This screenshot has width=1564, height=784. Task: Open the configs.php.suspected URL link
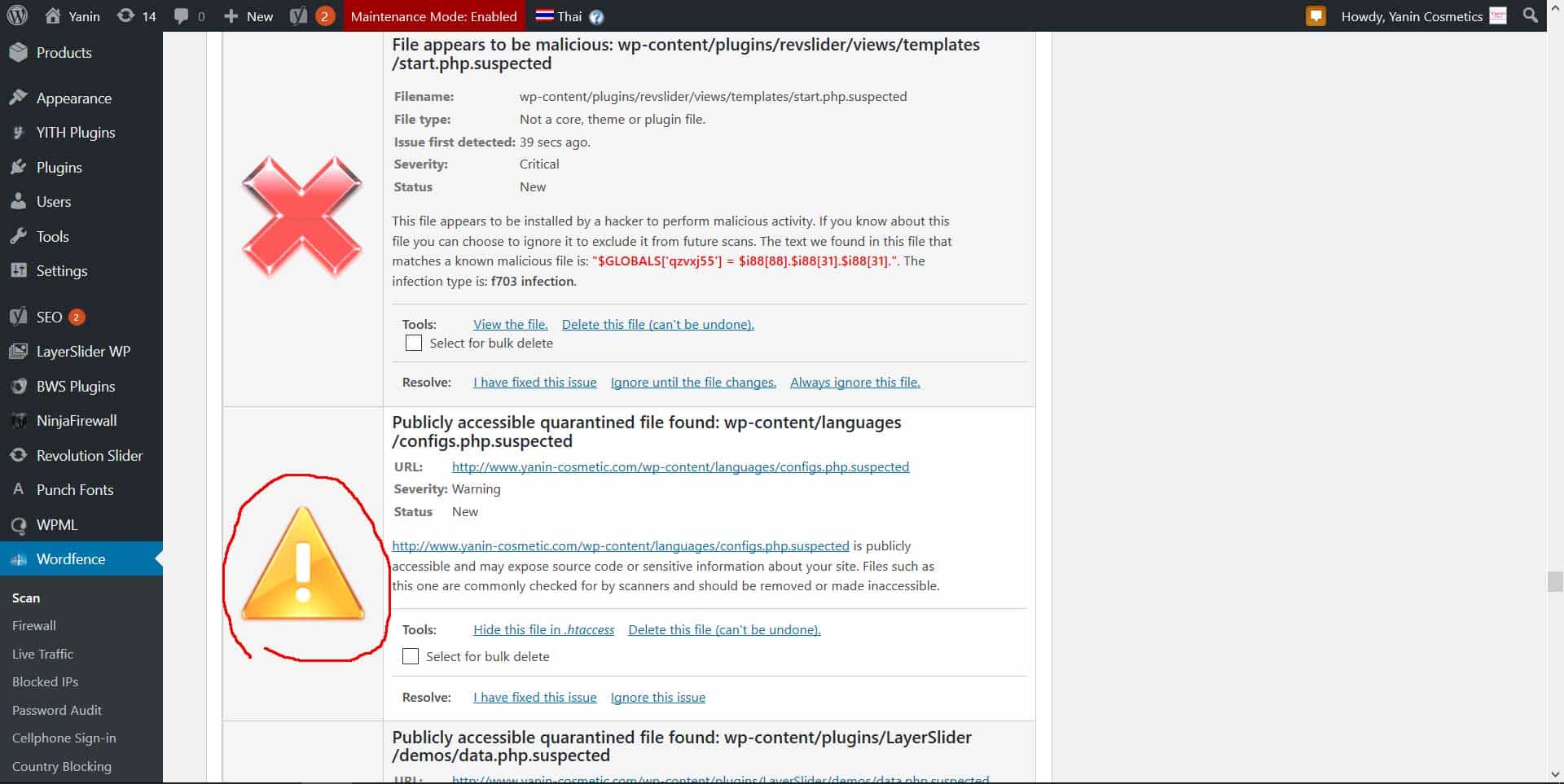point(681,466)
